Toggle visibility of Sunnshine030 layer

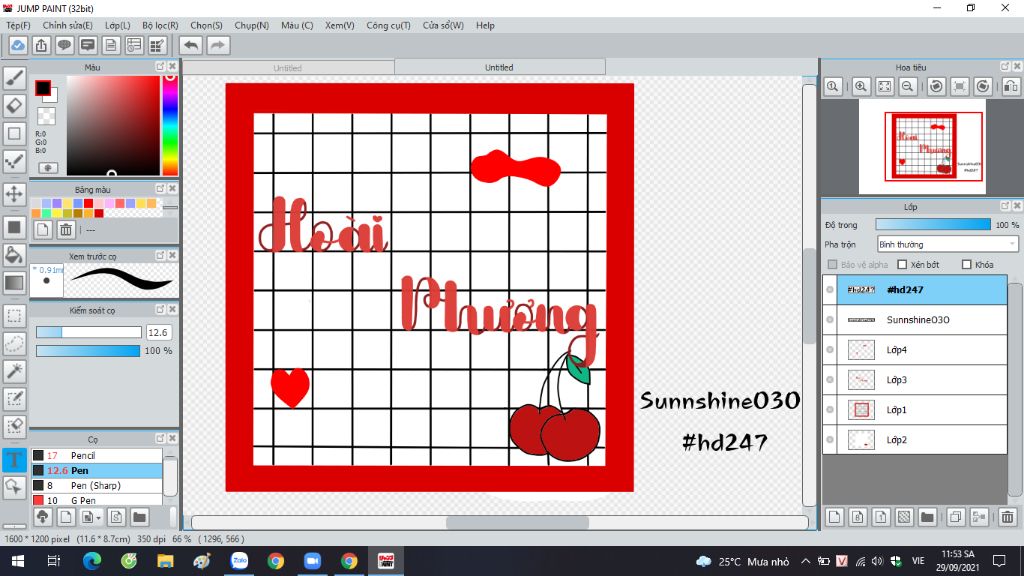(830, 319)
